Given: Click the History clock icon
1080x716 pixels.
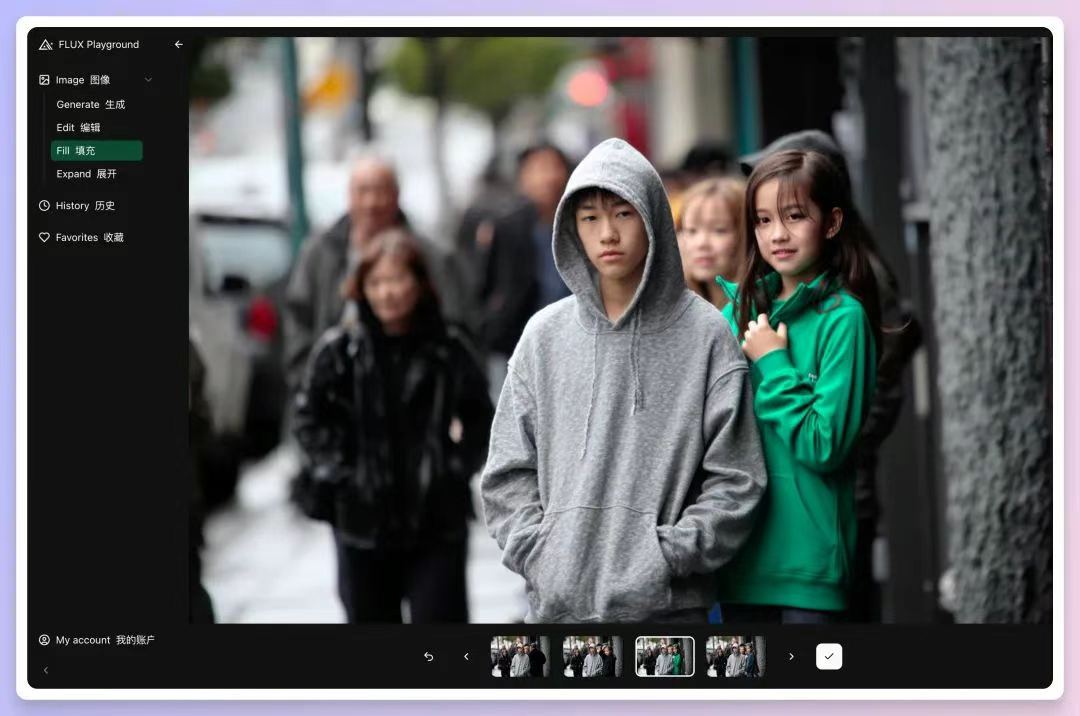Looking at the screenshot, I should [44, 206].
